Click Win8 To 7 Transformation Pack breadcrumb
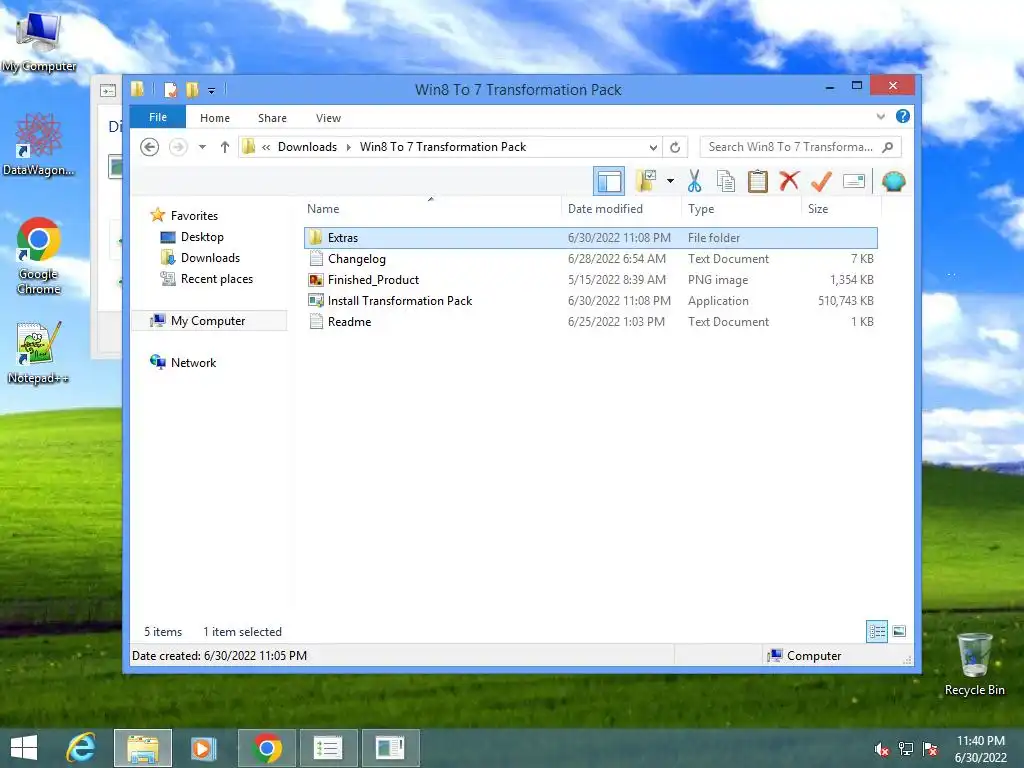The height and width of the screenshot is (768, 1024). coord(443,147)
